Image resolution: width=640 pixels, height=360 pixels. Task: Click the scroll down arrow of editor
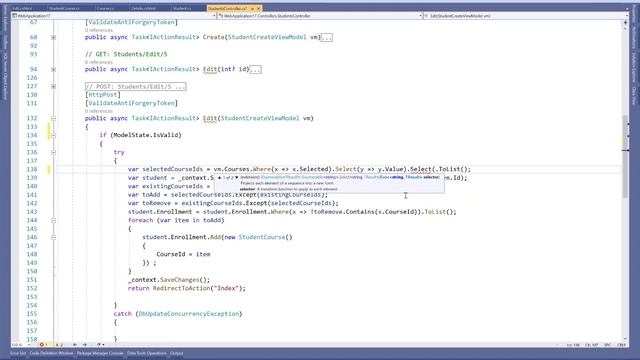tap(625, 339)
